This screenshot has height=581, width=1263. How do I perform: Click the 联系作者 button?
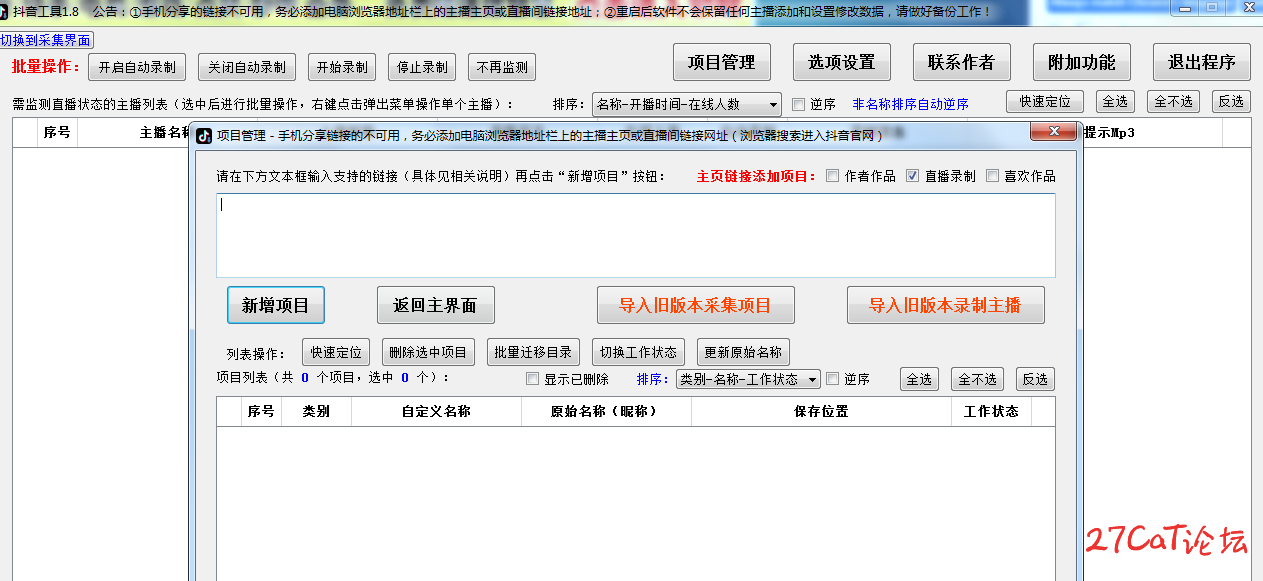pos(962,62)
